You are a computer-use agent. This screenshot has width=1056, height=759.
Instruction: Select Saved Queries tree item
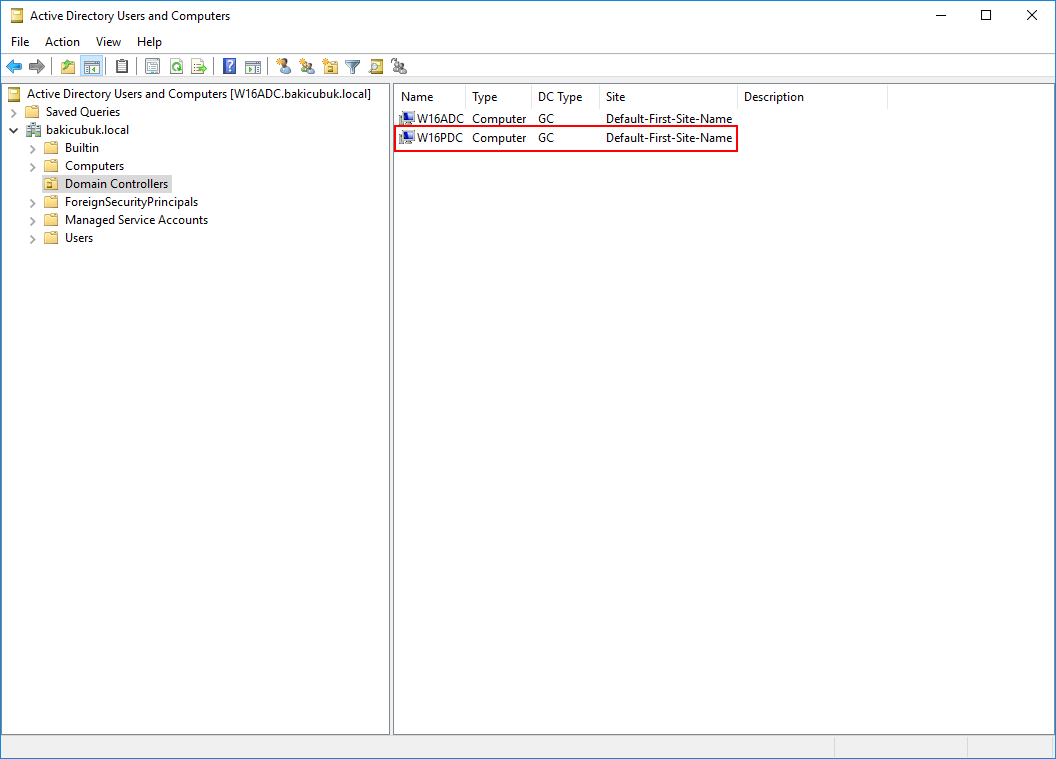[x=83, y=112]
